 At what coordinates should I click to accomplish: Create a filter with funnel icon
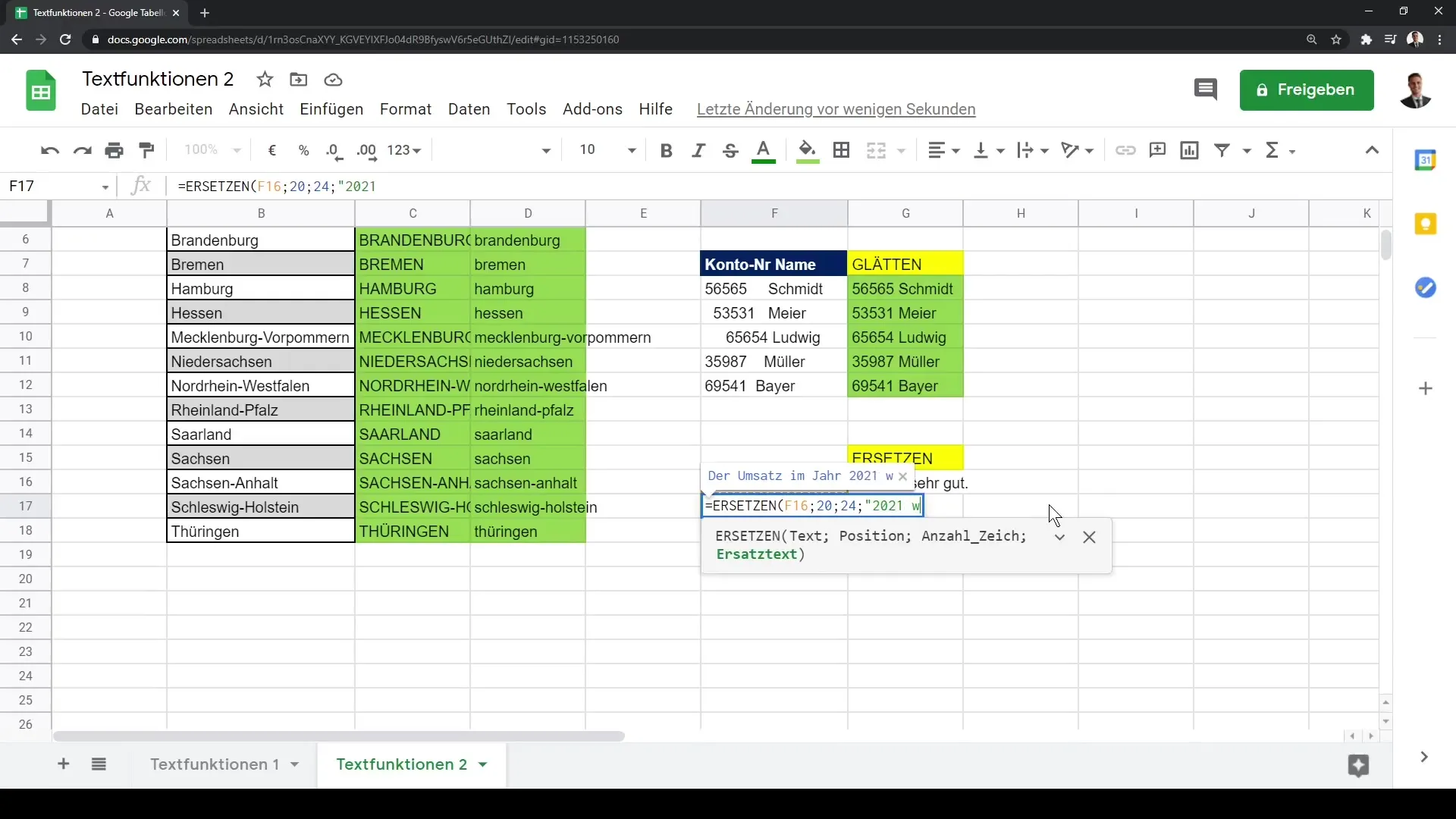[x=1222, y=150]
